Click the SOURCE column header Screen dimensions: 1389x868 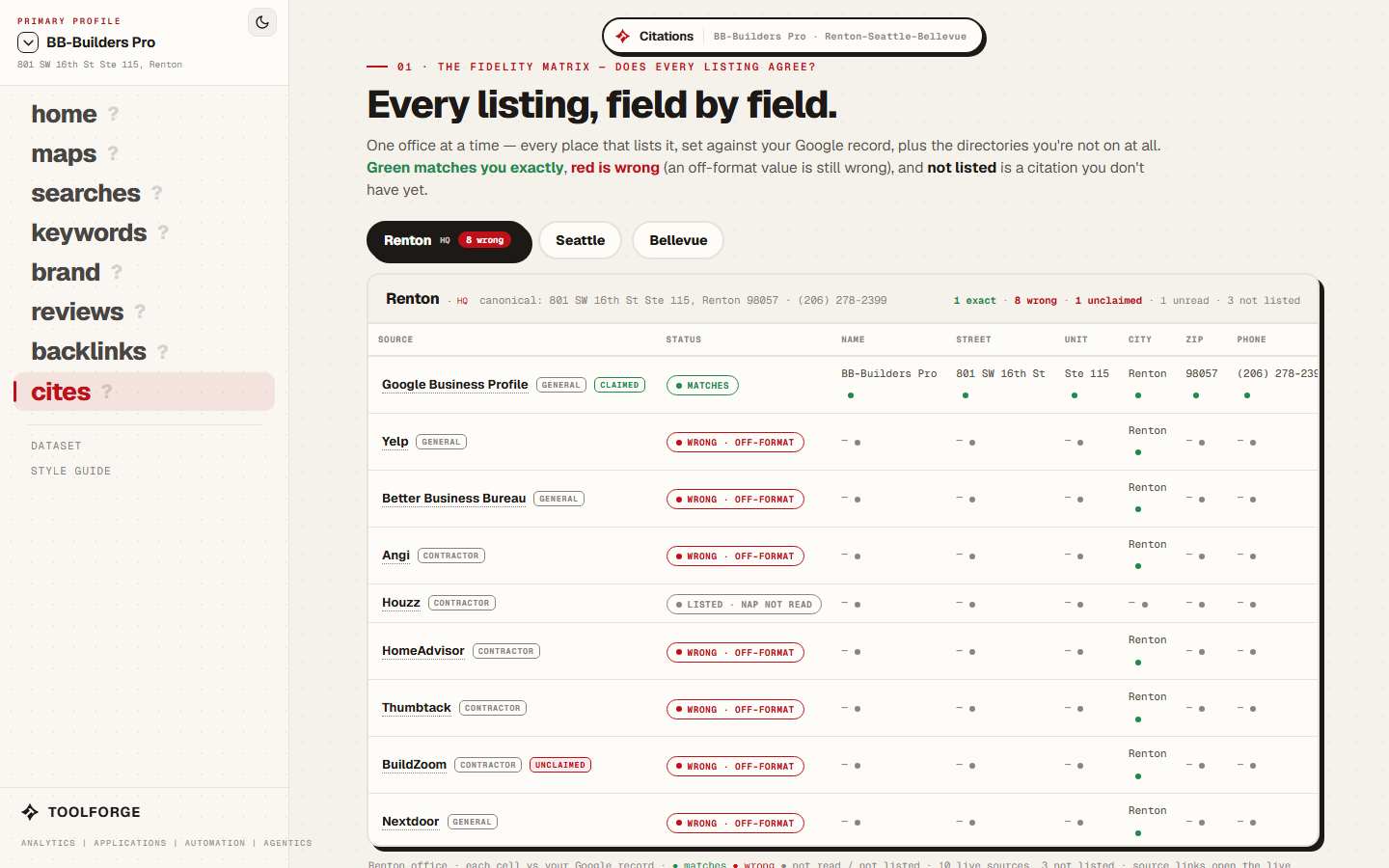coord(395,339)
